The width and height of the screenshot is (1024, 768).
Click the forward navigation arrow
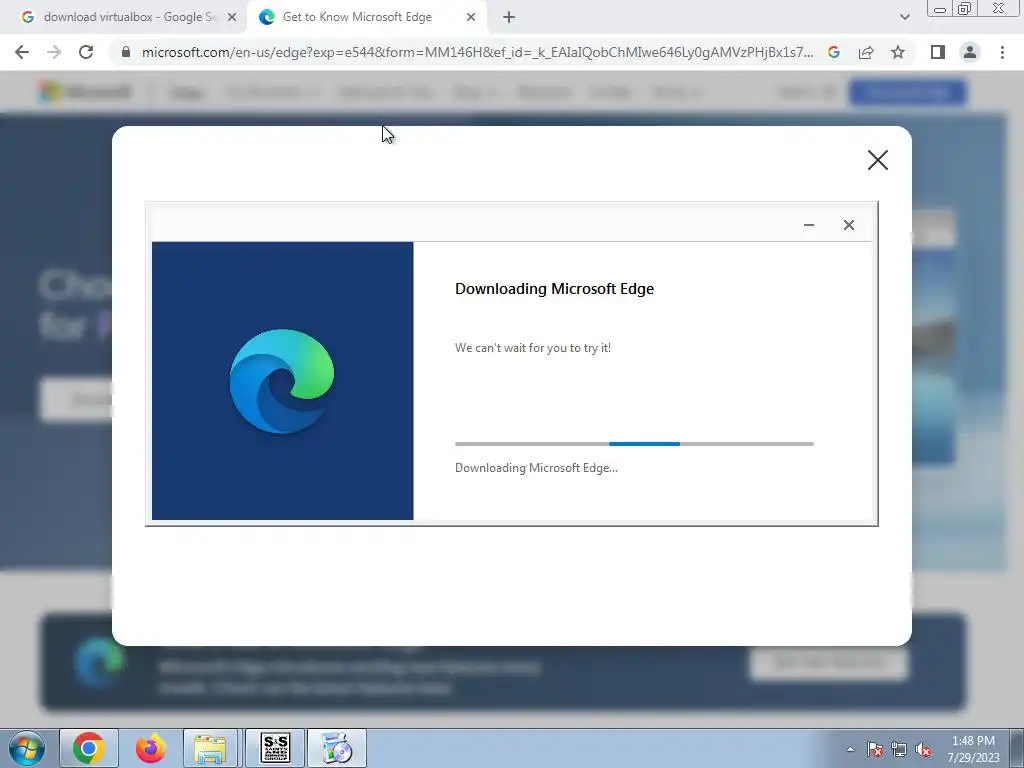click(54, 52)
